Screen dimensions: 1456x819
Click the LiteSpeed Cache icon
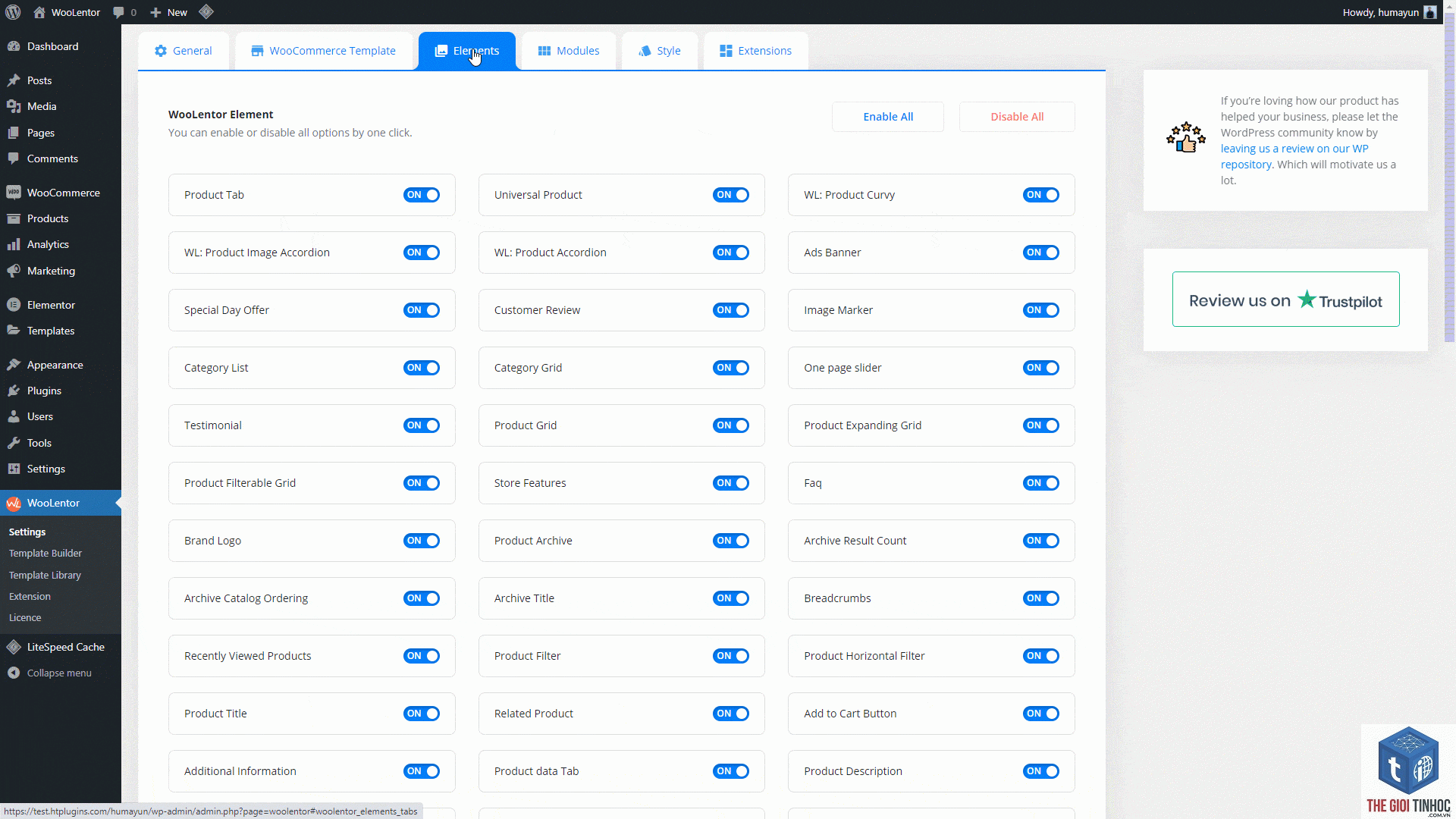point(14,647)
